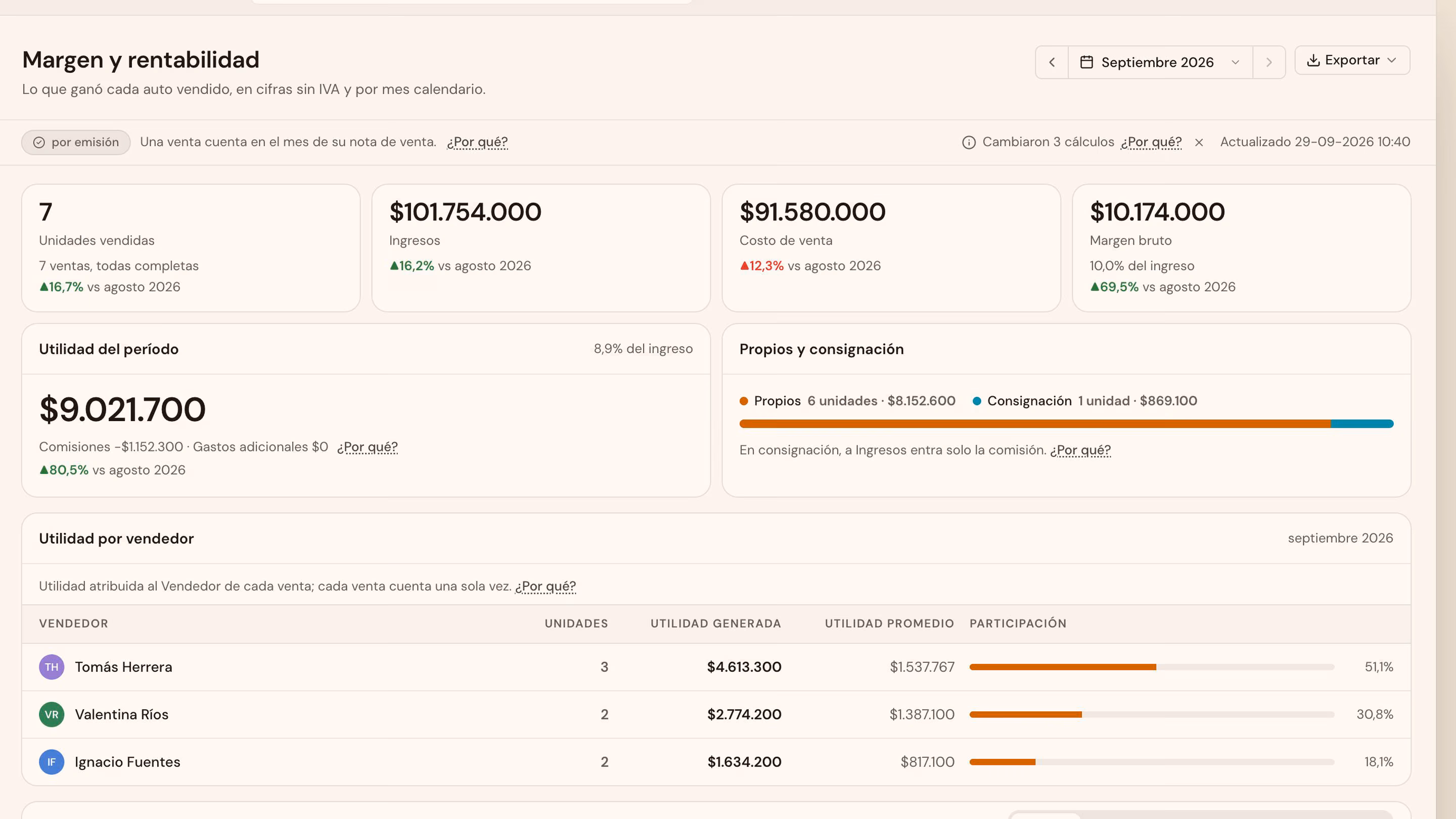Open ¿Por qué? beside Gastos adicionales

click(x=368, y=447)
